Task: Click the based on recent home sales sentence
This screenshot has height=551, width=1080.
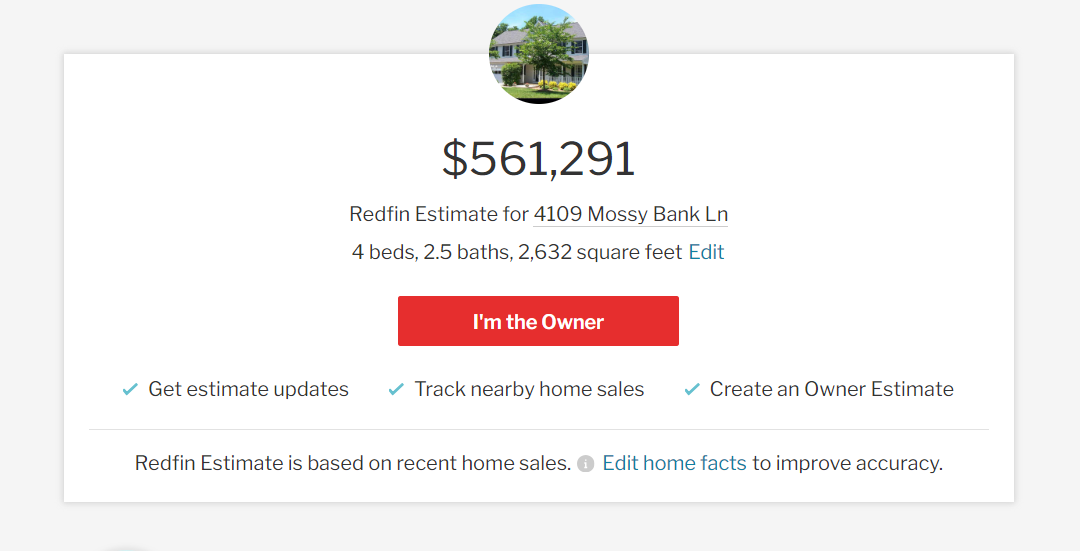Action: point(353,463)
